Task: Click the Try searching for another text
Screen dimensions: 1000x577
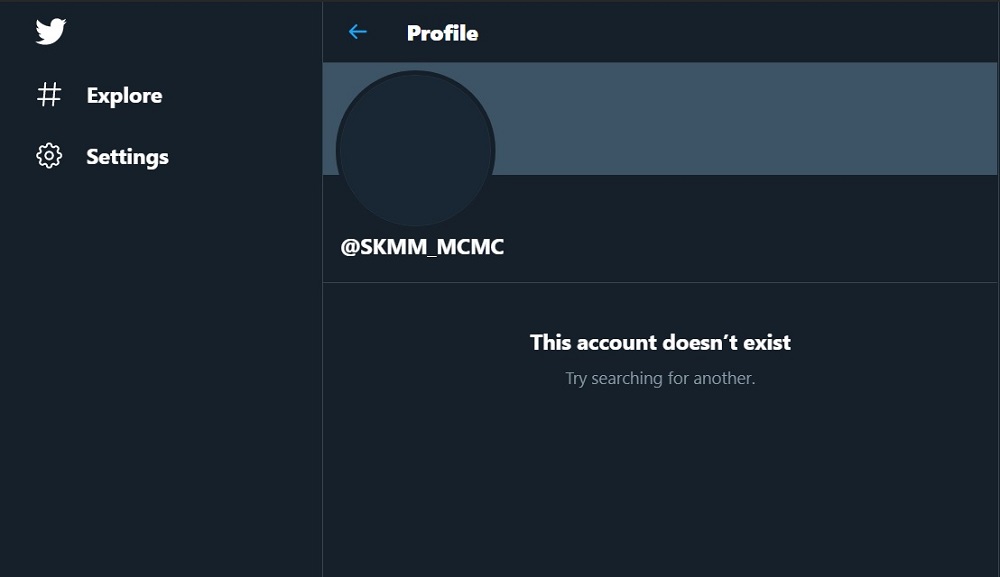Action: coord(660,378)
